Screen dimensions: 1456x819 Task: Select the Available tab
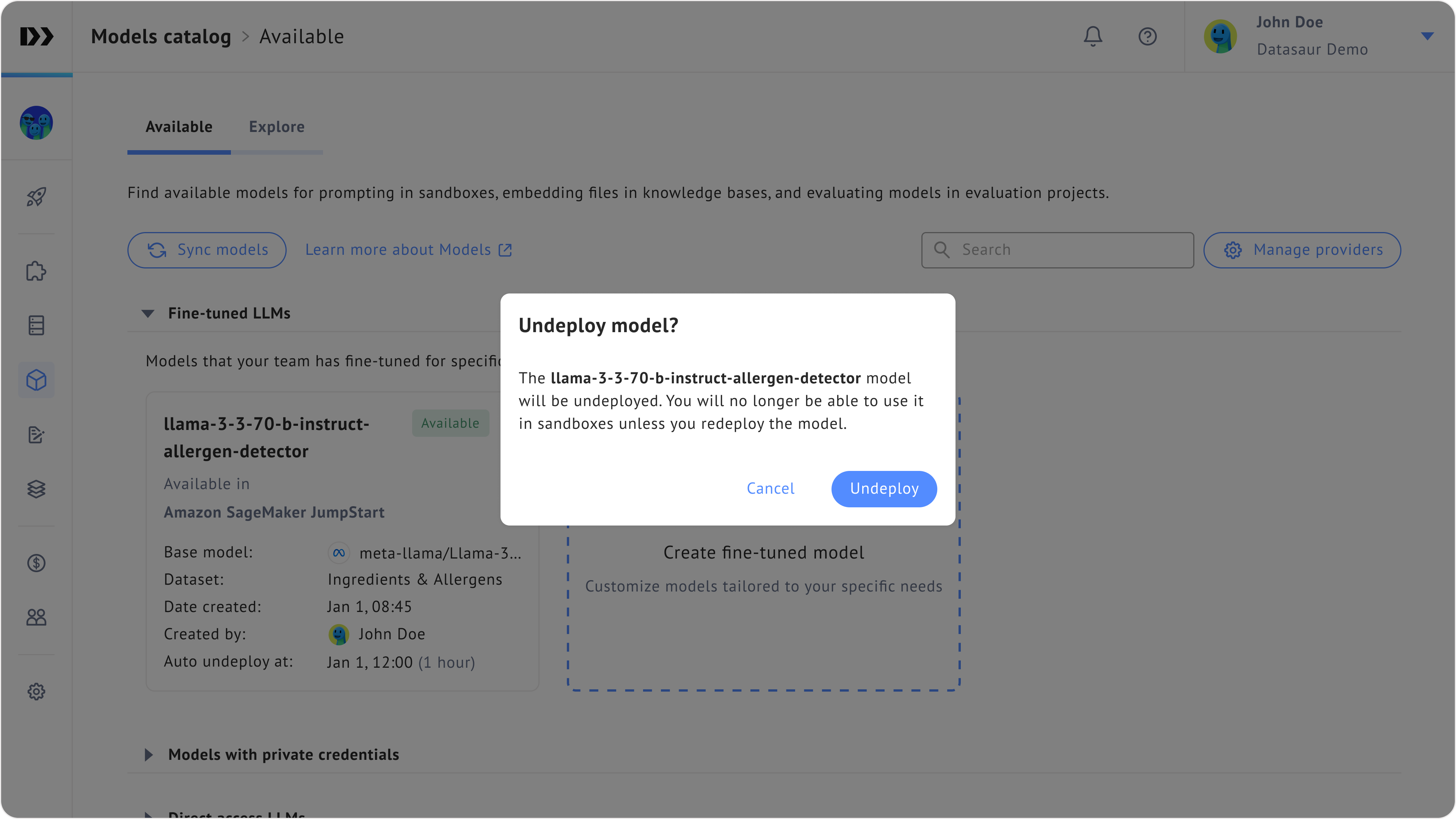coord(179,127)
